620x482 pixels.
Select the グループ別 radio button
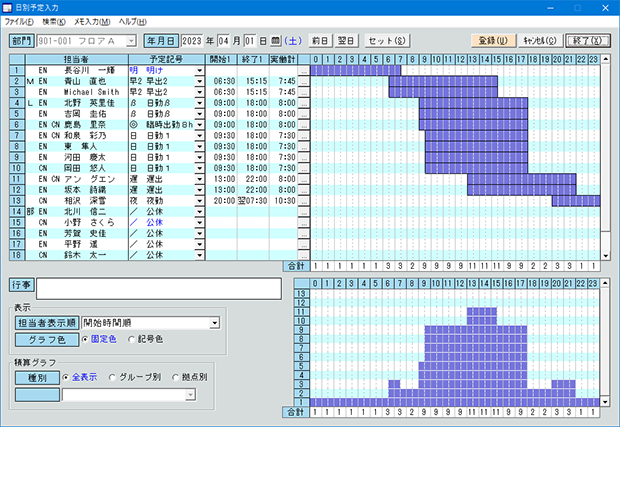tap(112, 377)
